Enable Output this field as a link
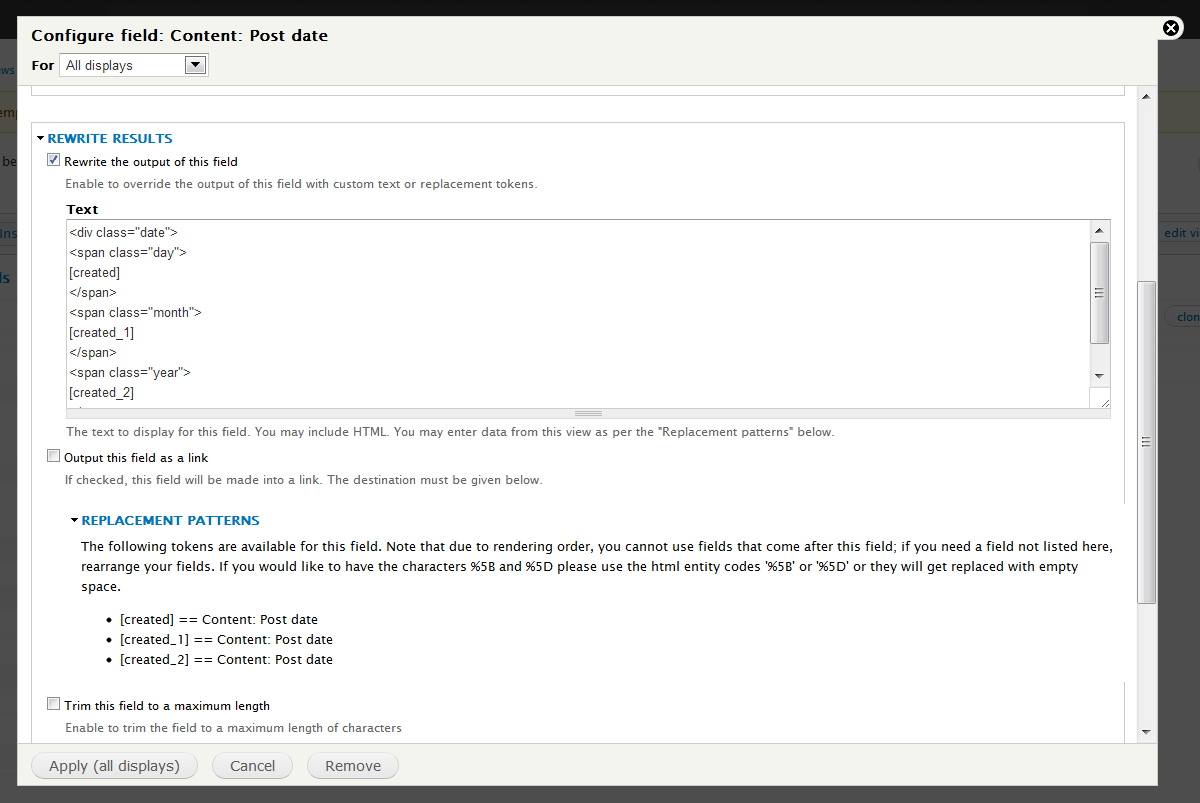Screen dimensions: 1200x803 pos(54,457)
